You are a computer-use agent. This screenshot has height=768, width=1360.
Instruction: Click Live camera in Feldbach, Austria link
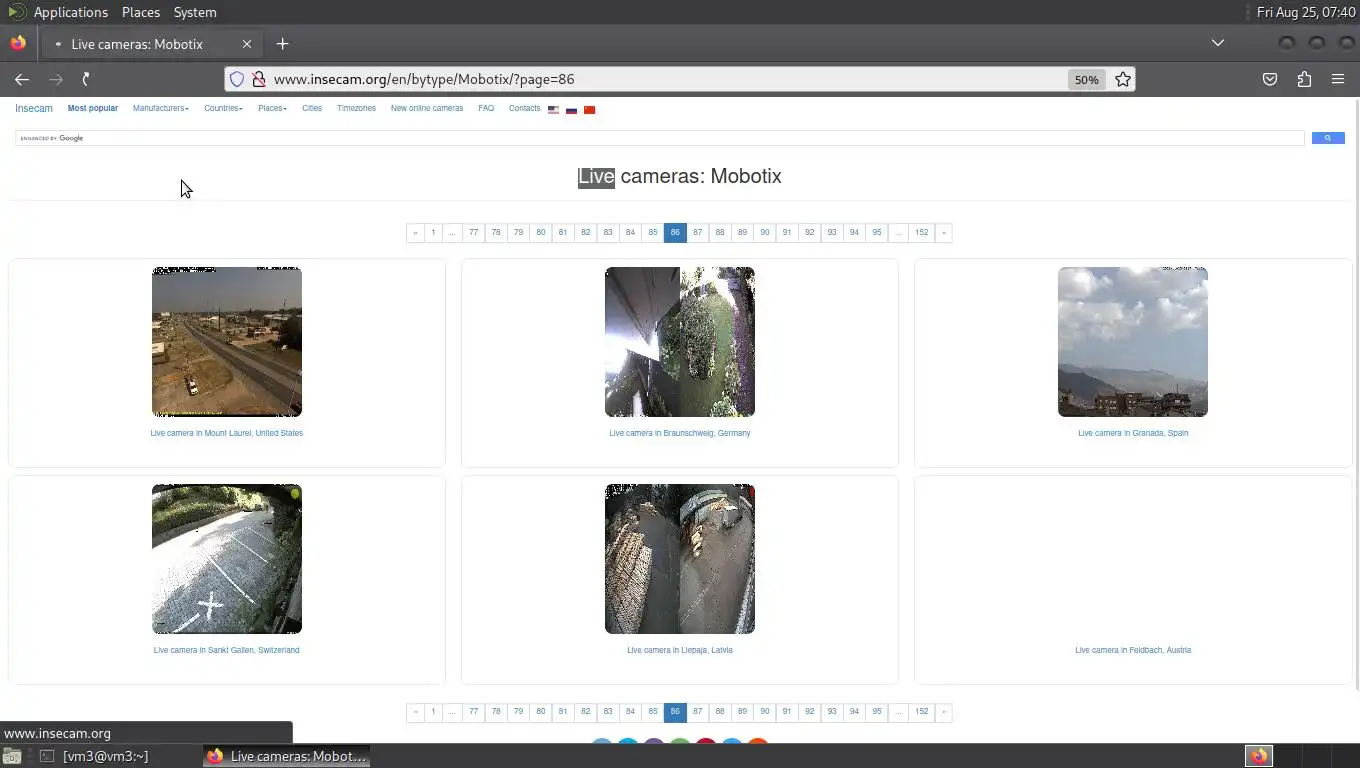[x=1133, y=650]
